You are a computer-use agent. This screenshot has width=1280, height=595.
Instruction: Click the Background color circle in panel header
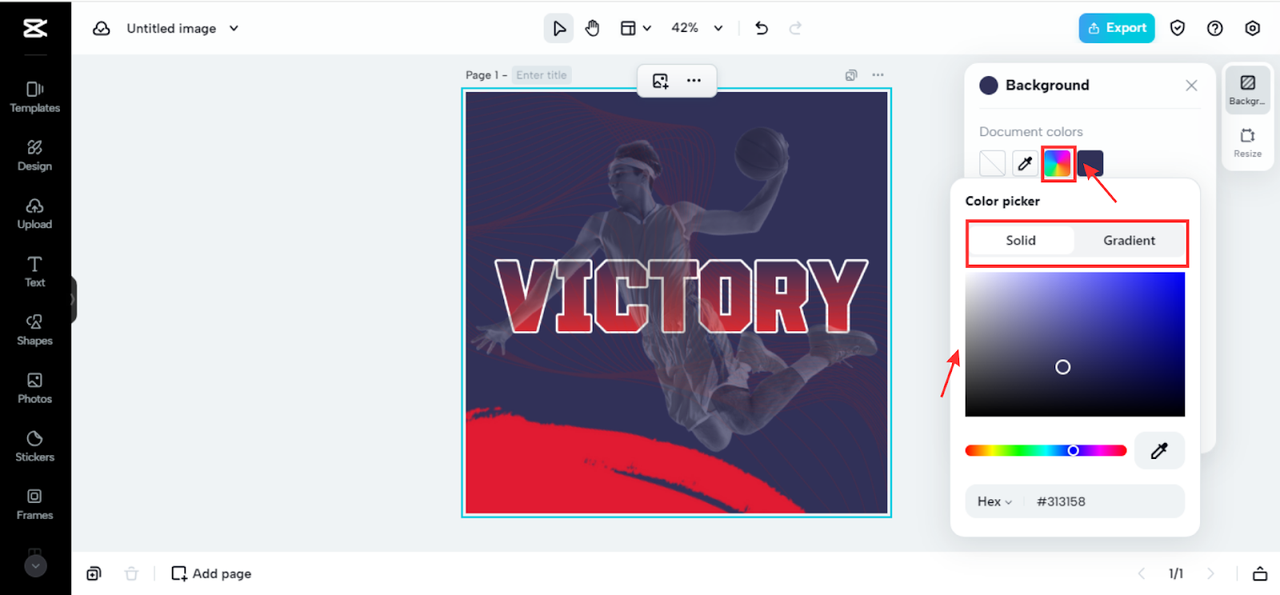[989, 86]
